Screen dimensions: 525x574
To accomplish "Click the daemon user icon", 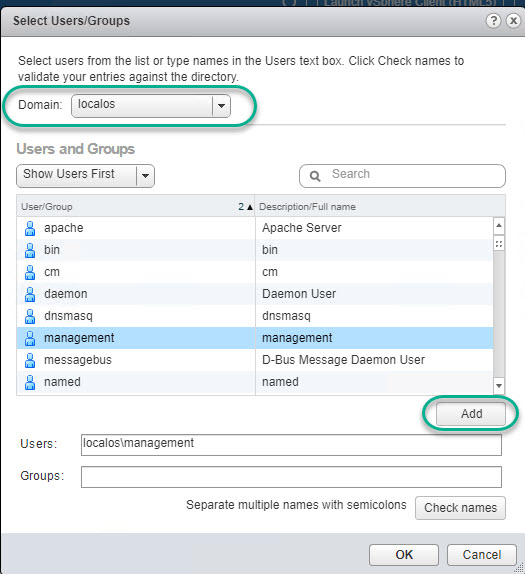I will tap(30, 294).
